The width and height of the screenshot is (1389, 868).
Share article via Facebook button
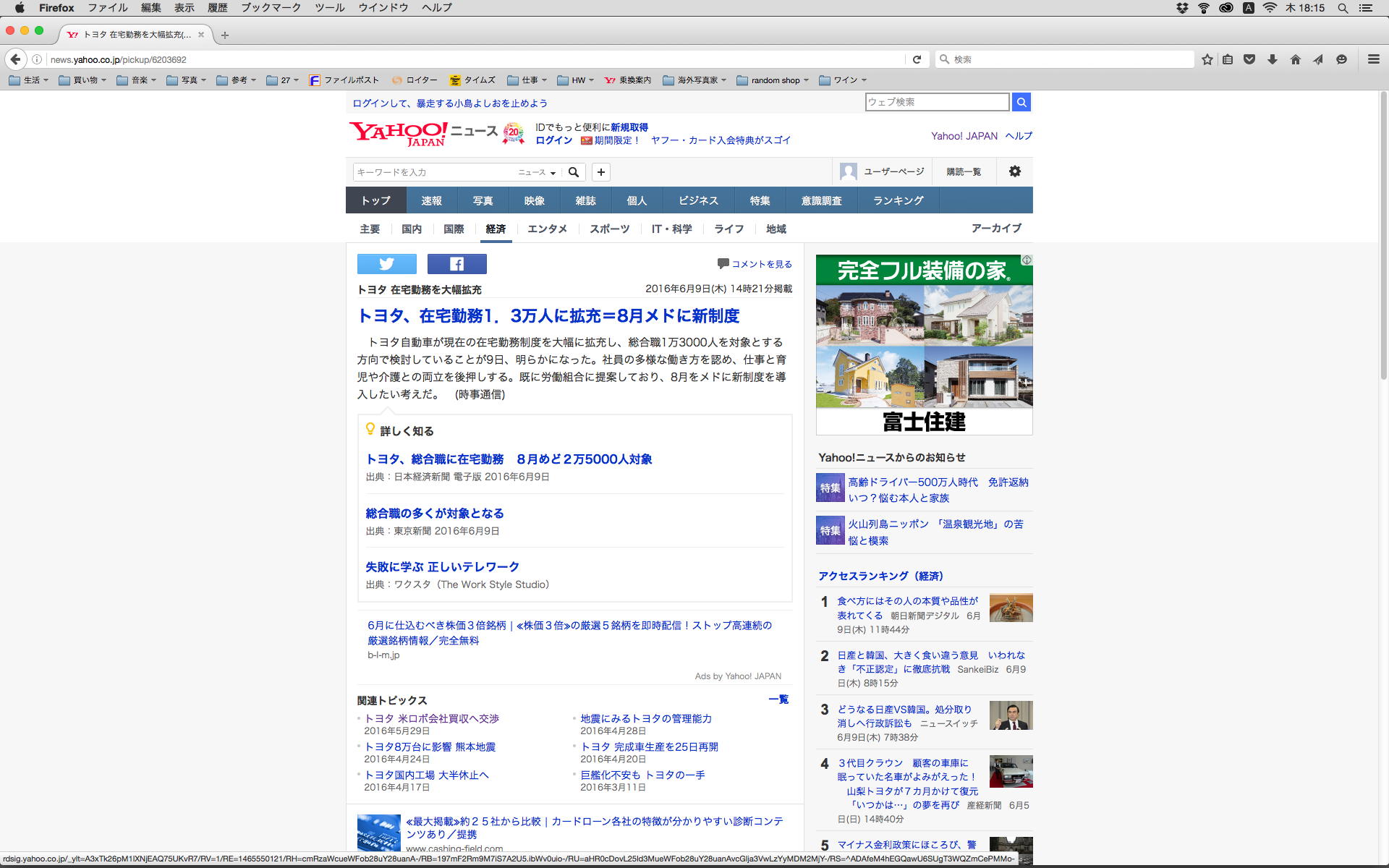456,264
